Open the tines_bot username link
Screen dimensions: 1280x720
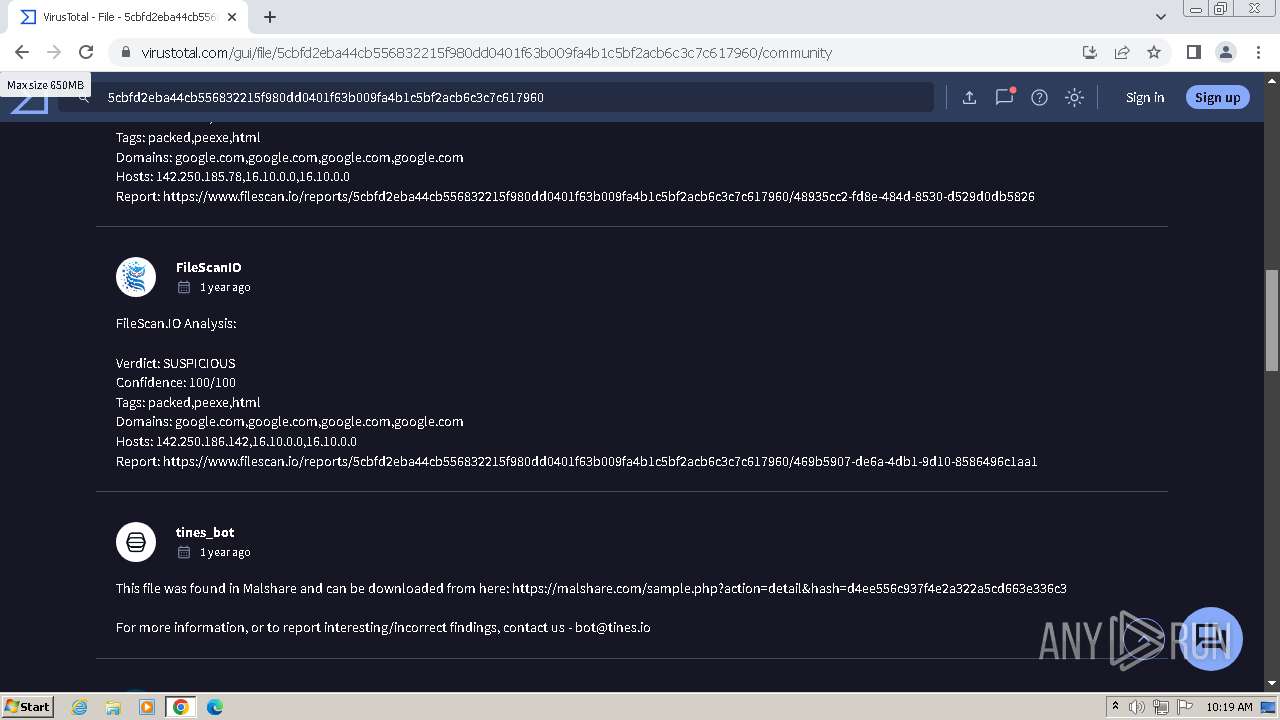click(205, 532)
